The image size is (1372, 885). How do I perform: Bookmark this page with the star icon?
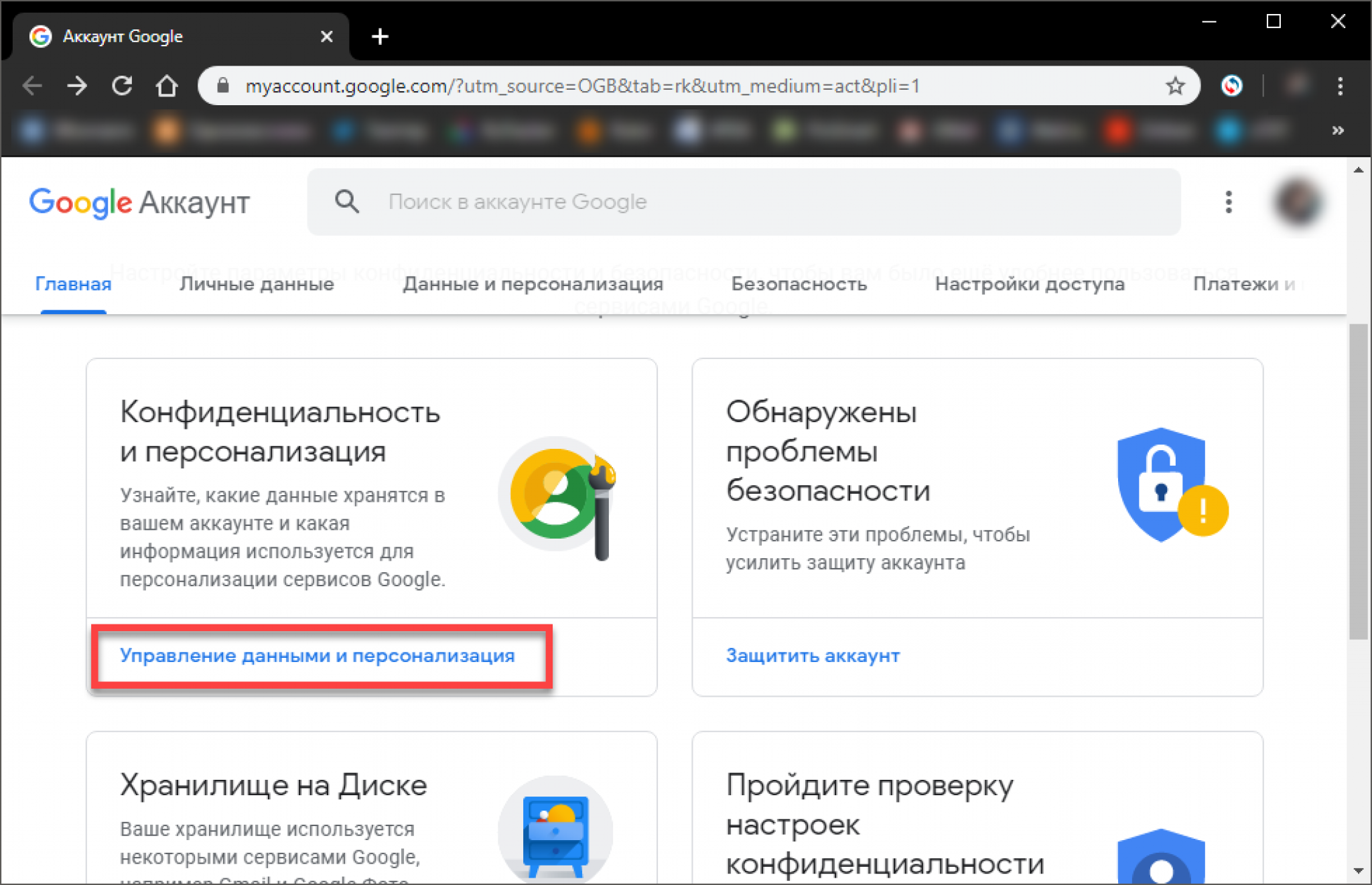pyautogui.click(x=1175, y=86)
